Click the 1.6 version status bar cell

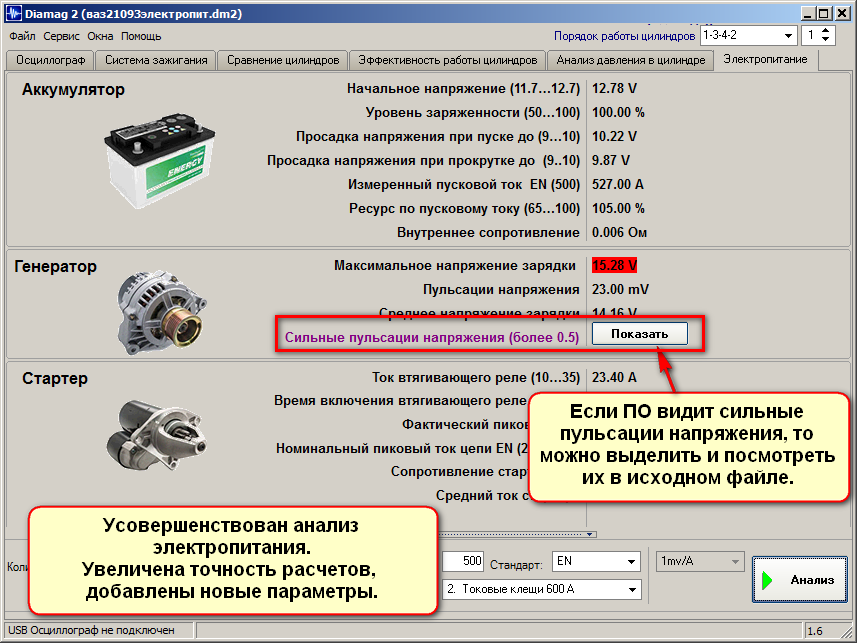click(x=815, y=631)
